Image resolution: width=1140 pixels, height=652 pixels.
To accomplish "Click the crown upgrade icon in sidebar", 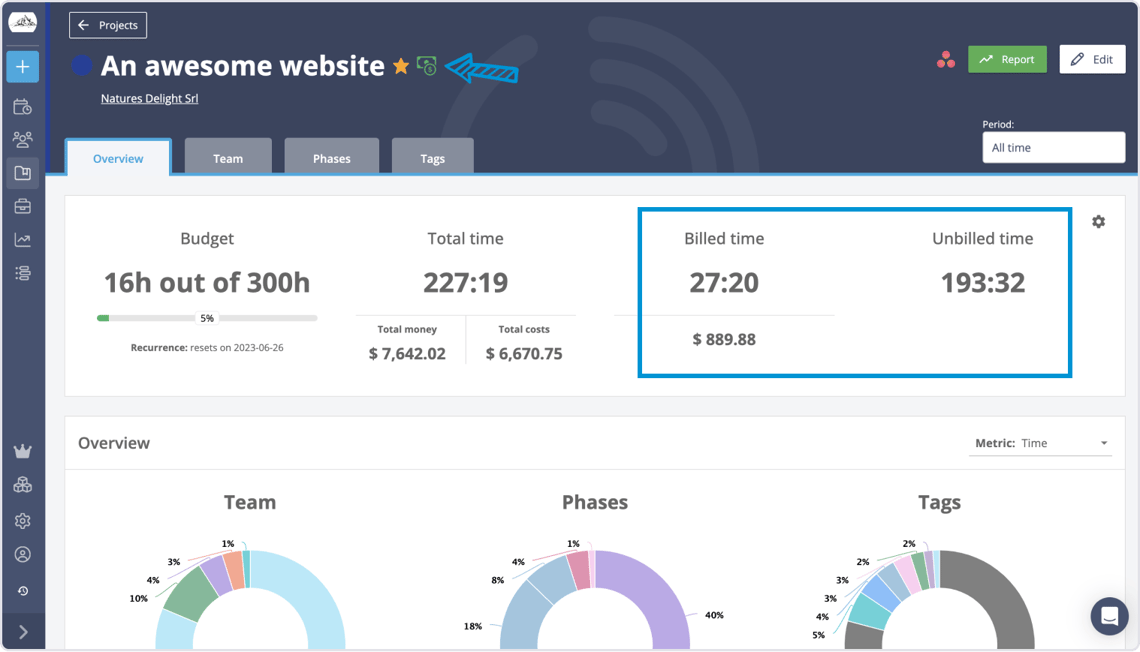I will (x=22, y=451).
